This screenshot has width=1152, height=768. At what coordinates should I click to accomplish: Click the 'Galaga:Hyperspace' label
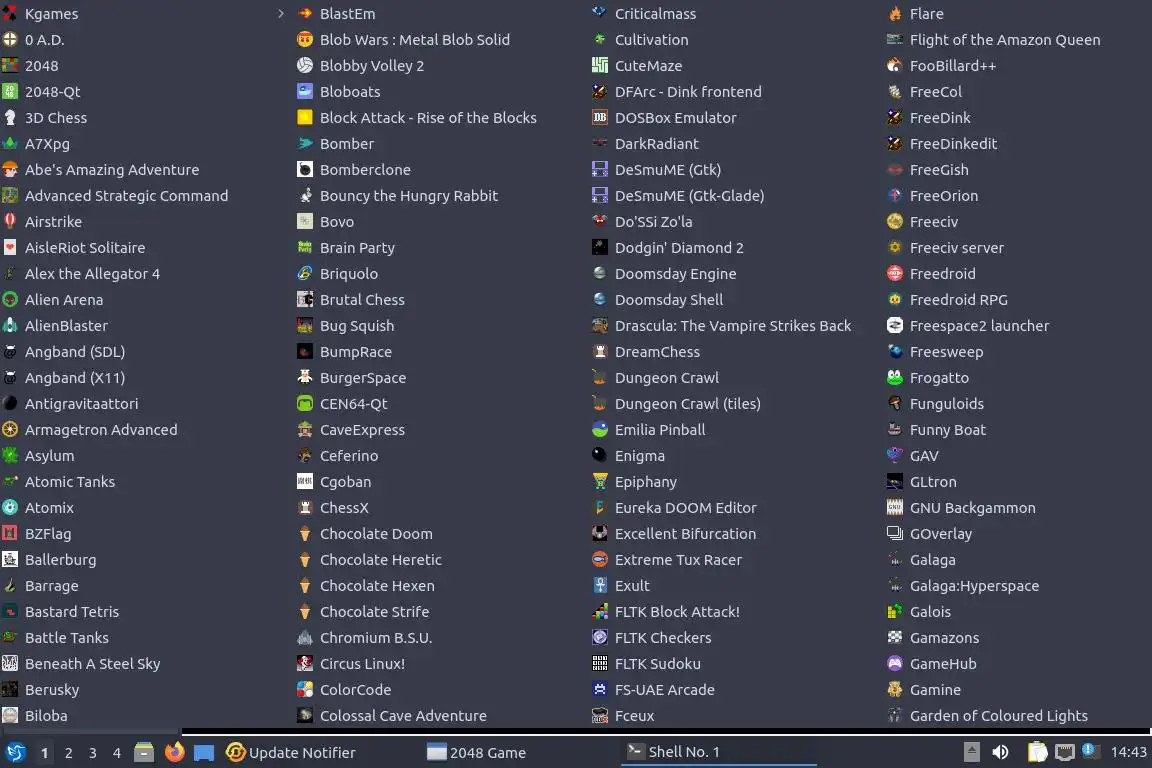tap(974, 586)
